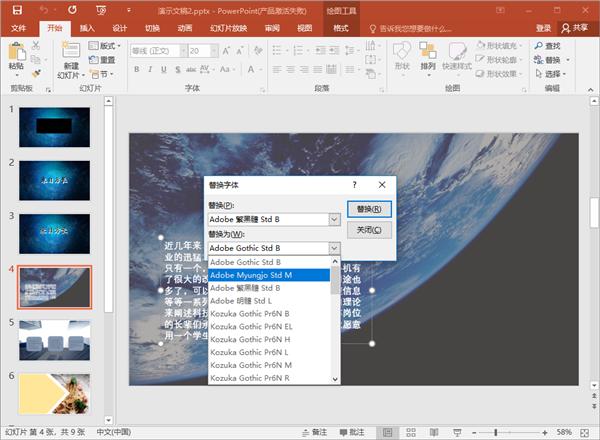The height and width of the screenshot is (440, 600).
Task: Select slide 2 thumbnail
Action: (x=55, y=181)
